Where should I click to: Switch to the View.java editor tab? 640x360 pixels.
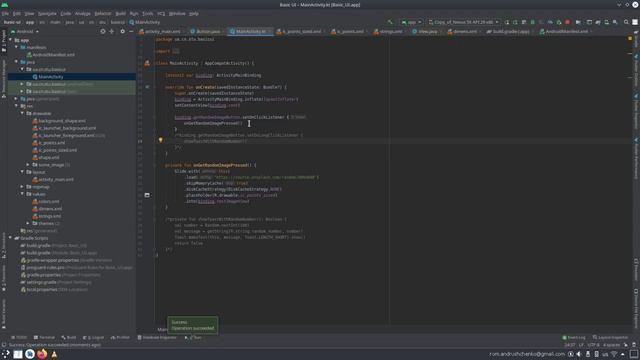click(426, 31)
